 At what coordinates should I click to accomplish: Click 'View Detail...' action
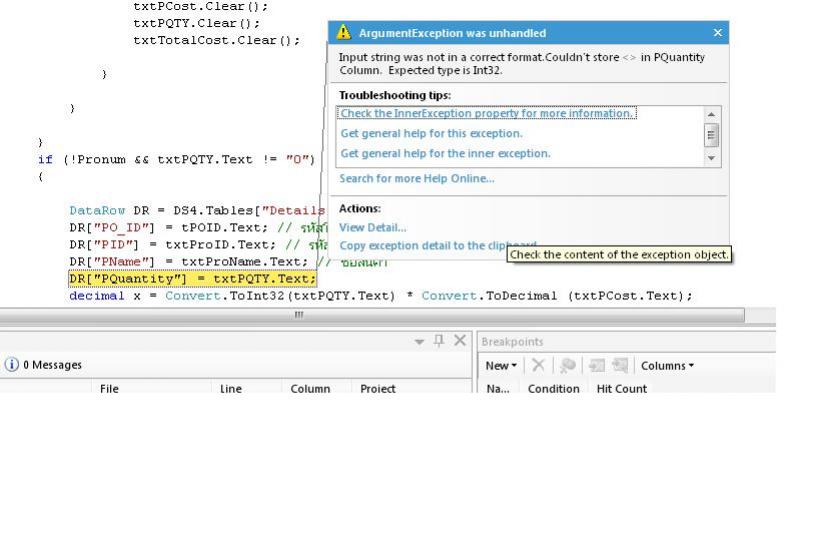pyautogui.click(x=373, y=227)
